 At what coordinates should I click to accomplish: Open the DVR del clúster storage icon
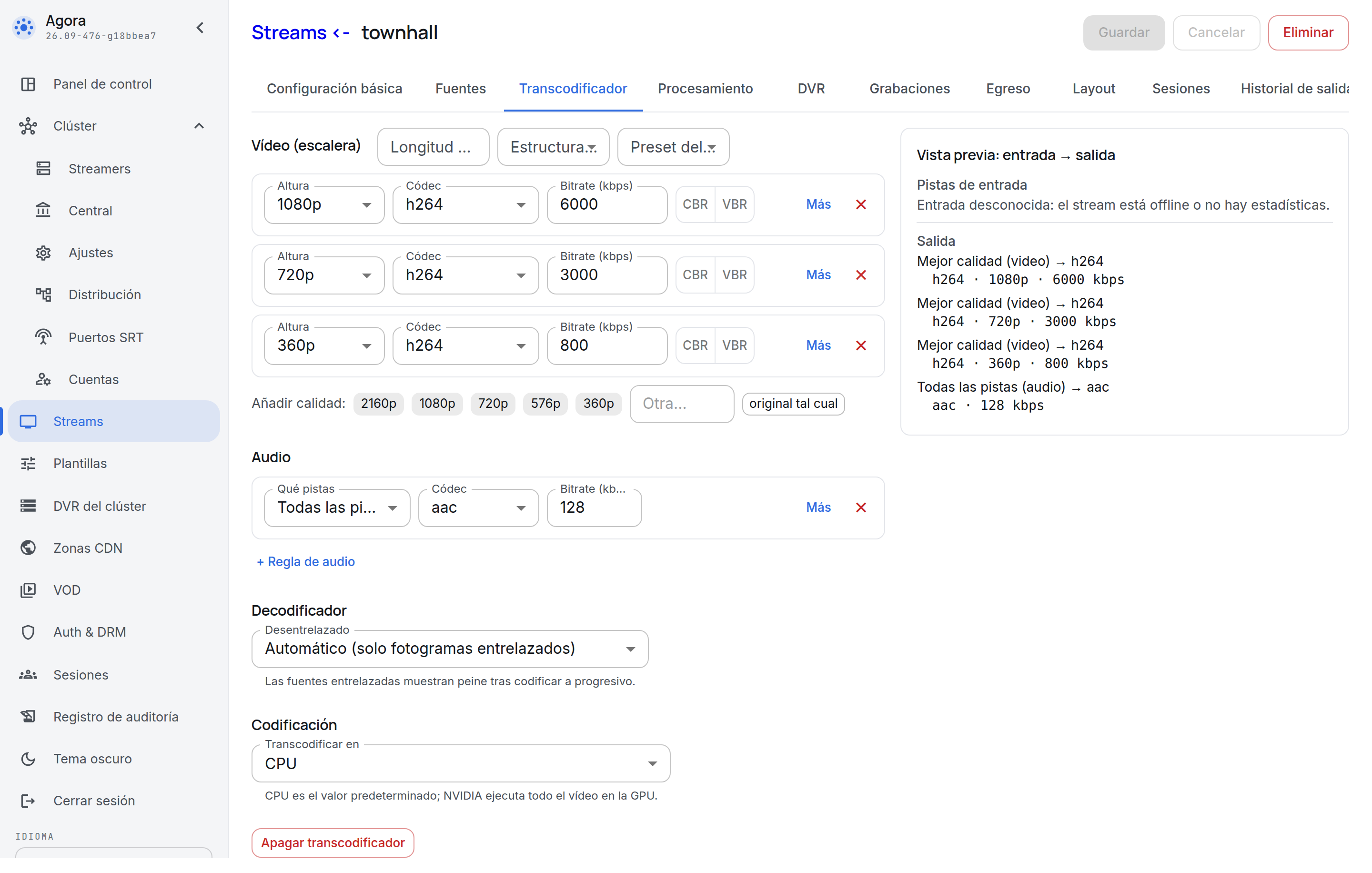click(28, 506)
